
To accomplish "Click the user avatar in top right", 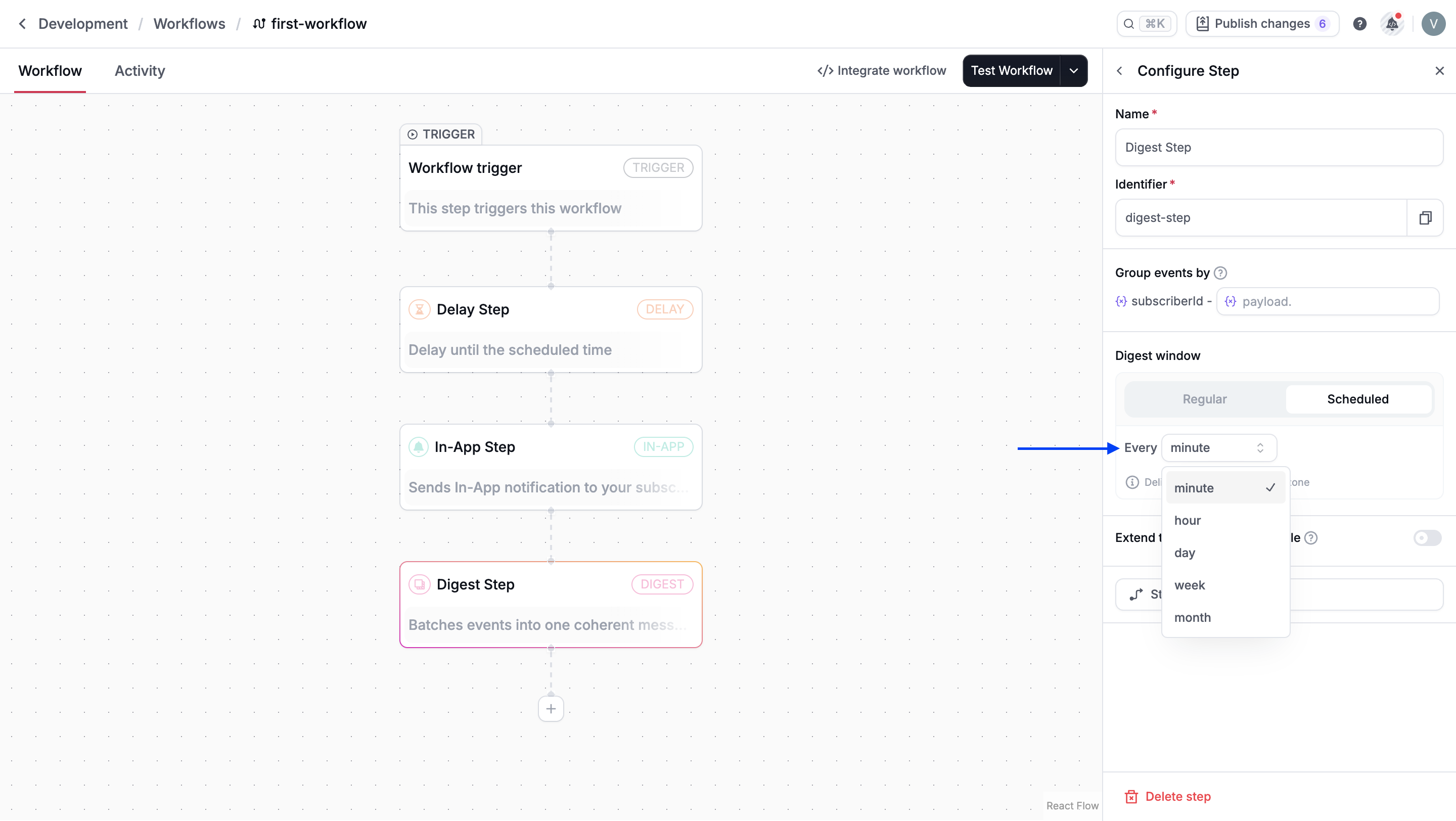I will point(1433,23).
